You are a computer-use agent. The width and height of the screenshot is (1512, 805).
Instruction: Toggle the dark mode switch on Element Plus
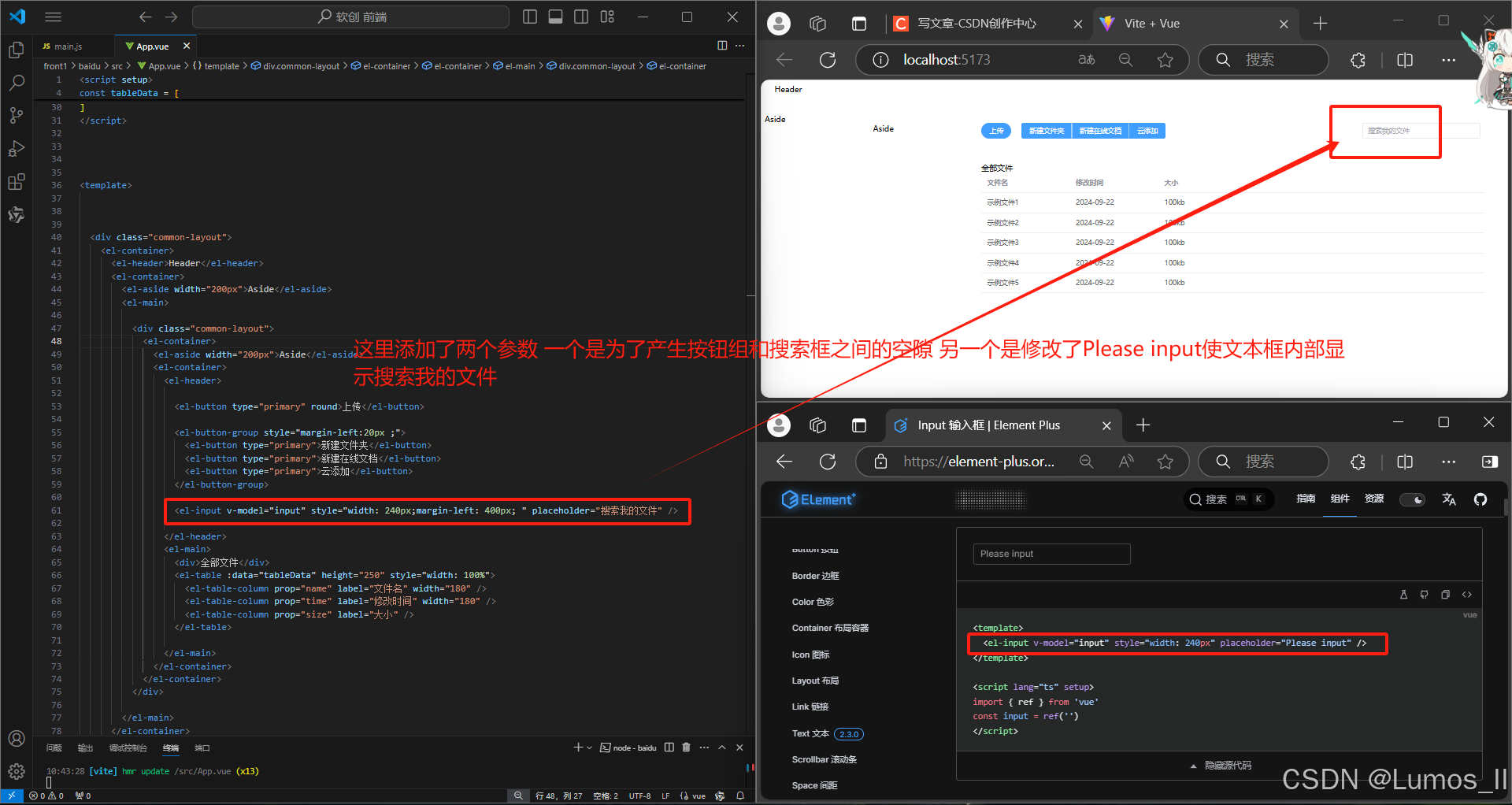coord(1413,499)
